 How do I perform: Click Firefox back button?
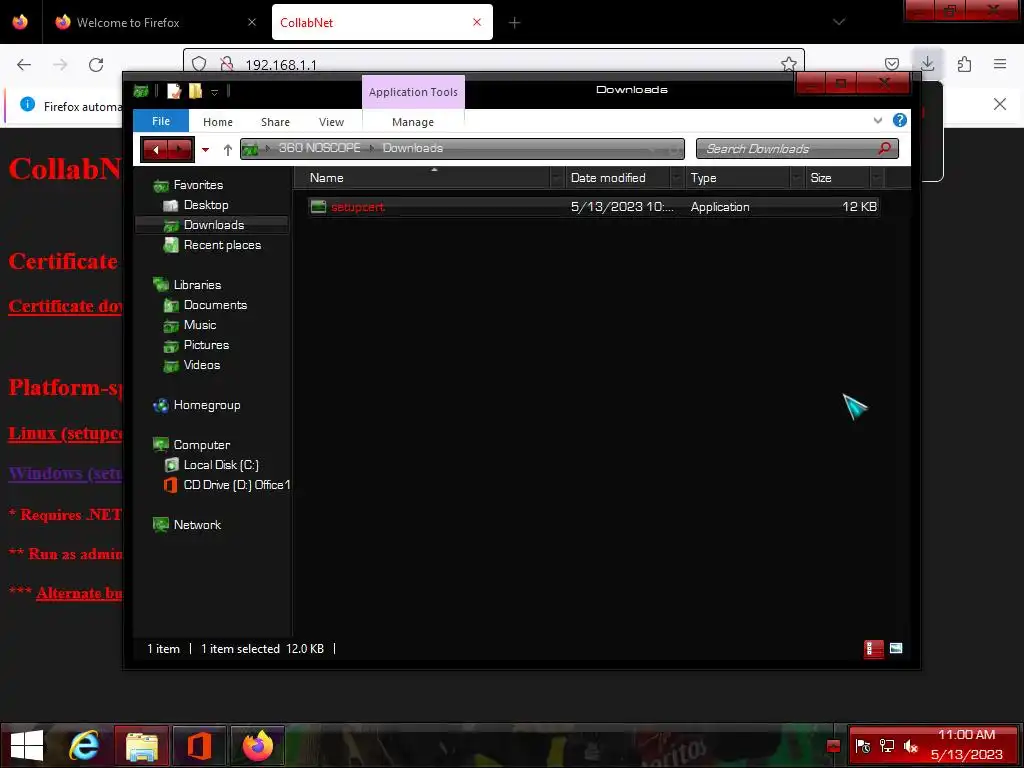(x=24, y=65)
